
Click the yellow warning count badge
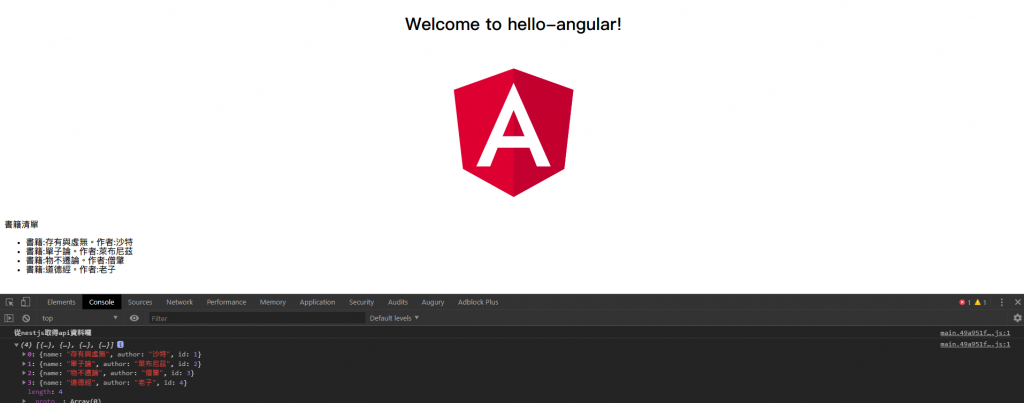[980, 302]
